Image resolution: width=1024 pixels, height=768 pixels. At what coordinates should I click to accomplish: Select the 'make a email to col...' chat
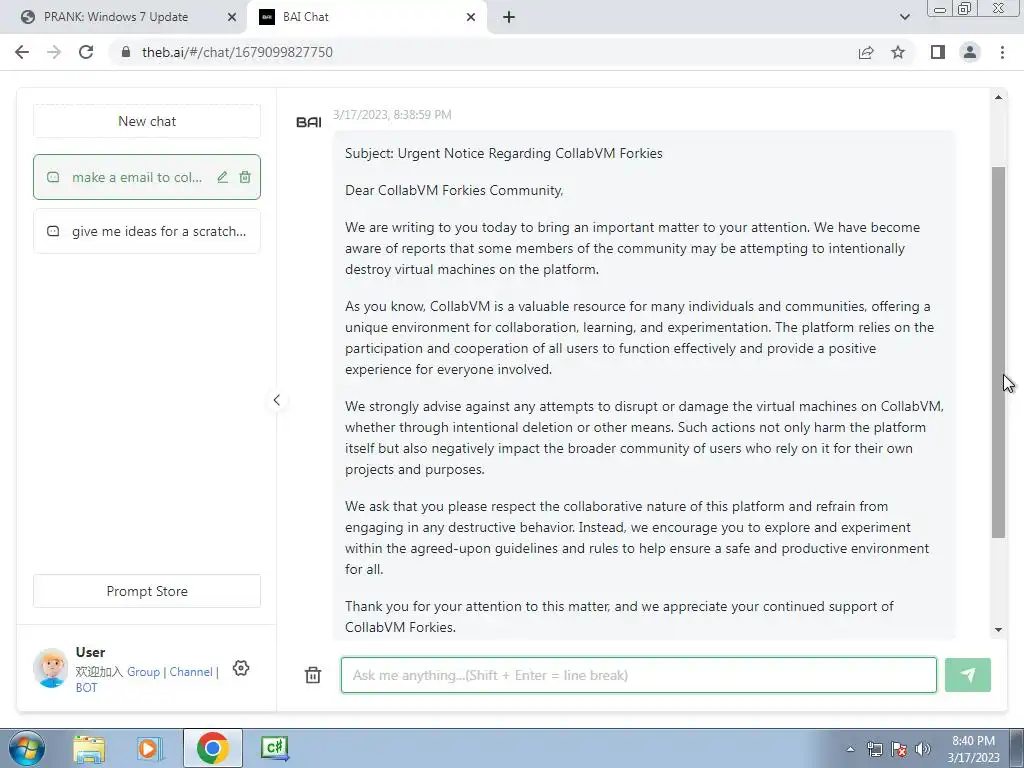pyautogui.click(x=147, y=177)
